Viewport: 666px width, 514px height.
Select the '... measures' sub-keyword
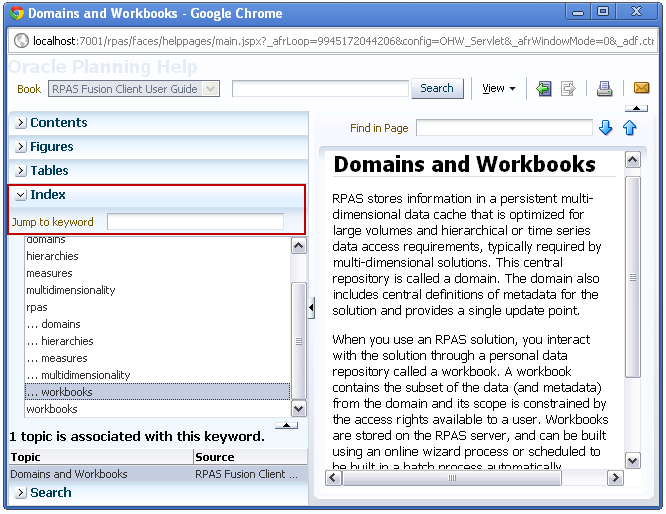(x=57, y=358)
